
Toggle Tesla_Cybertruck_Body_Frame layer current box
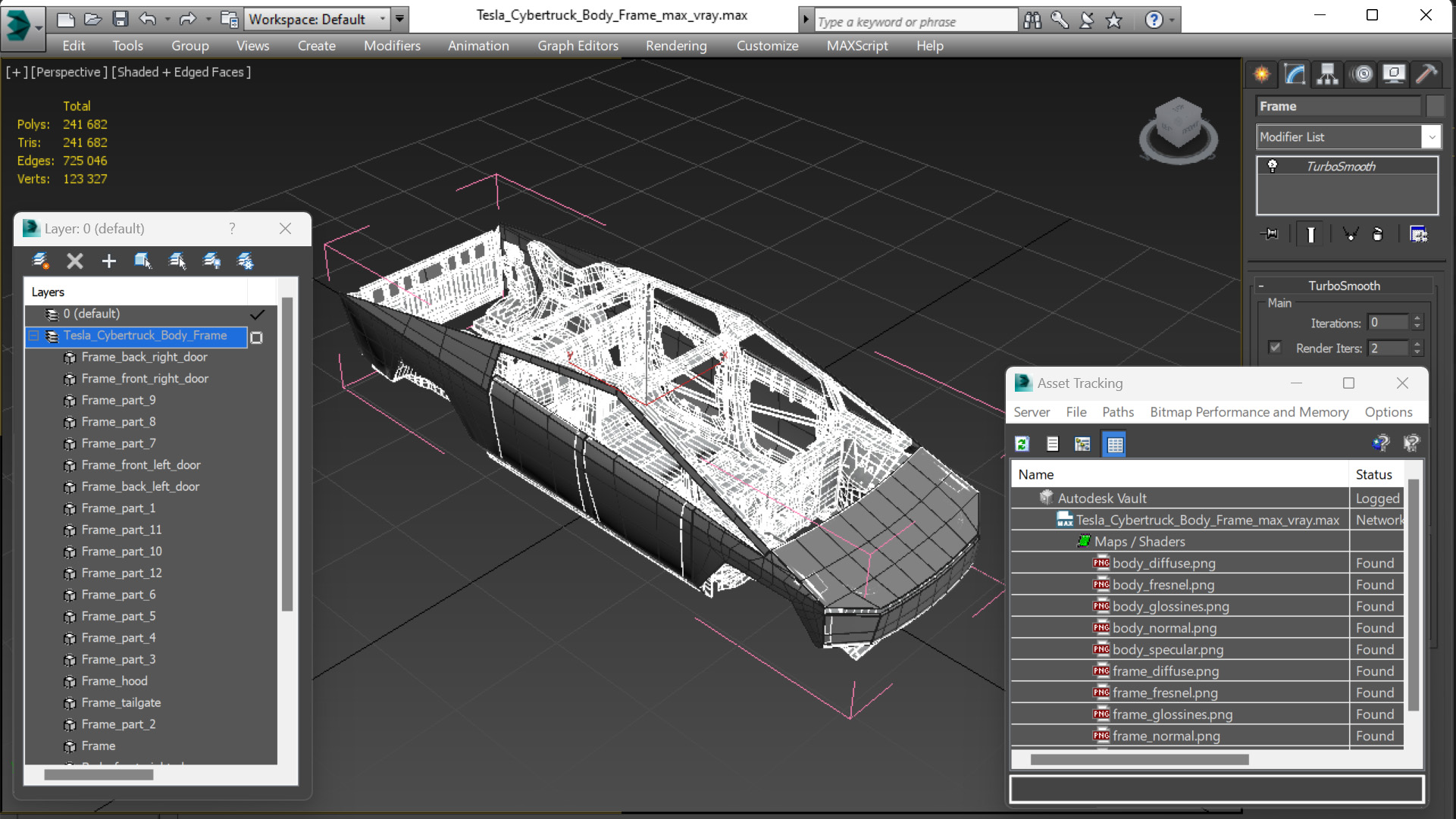point(257,338)
